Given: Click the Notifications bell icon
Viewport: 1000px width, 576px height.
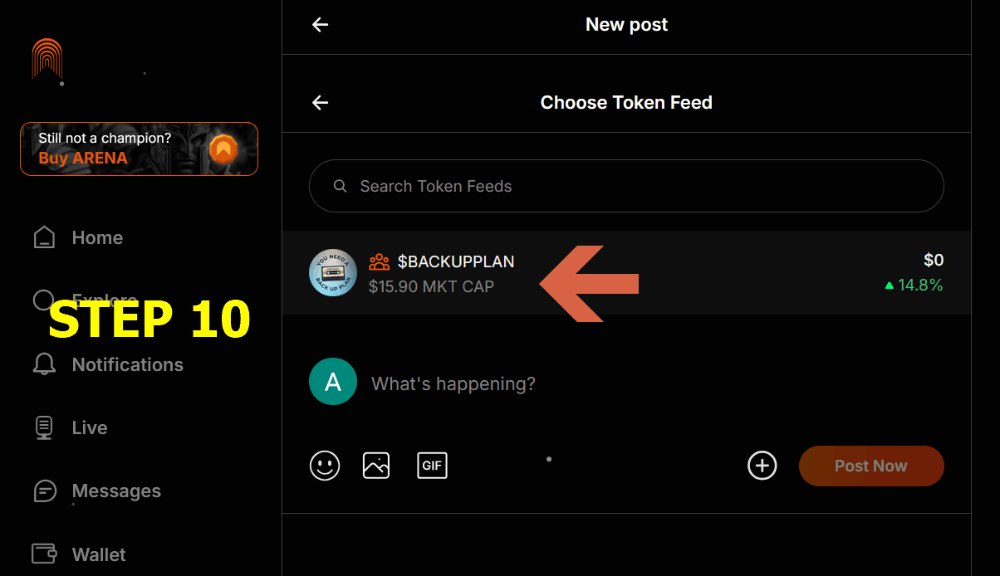Looking at the screenshot, I should click(x=44, y=365).
